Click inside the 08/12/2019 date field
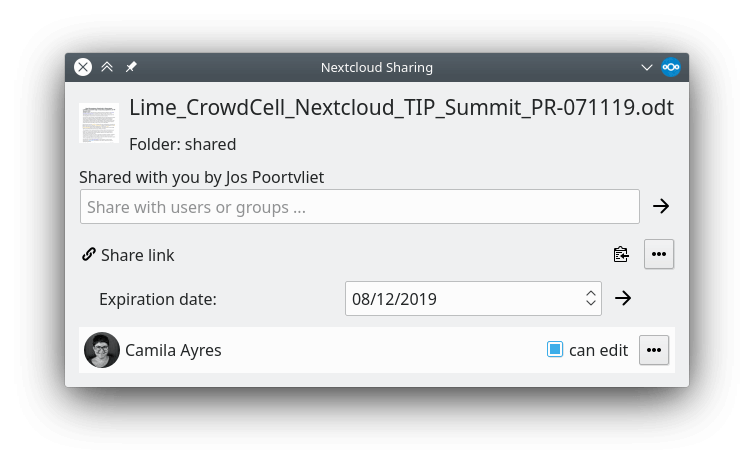The height and width of the screenshot is (464, 754). tap(460, 298)
